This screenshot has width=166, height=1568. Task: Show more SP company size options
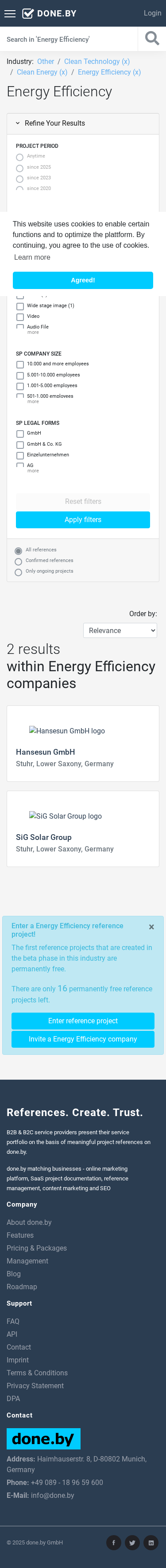click(33, 402)
